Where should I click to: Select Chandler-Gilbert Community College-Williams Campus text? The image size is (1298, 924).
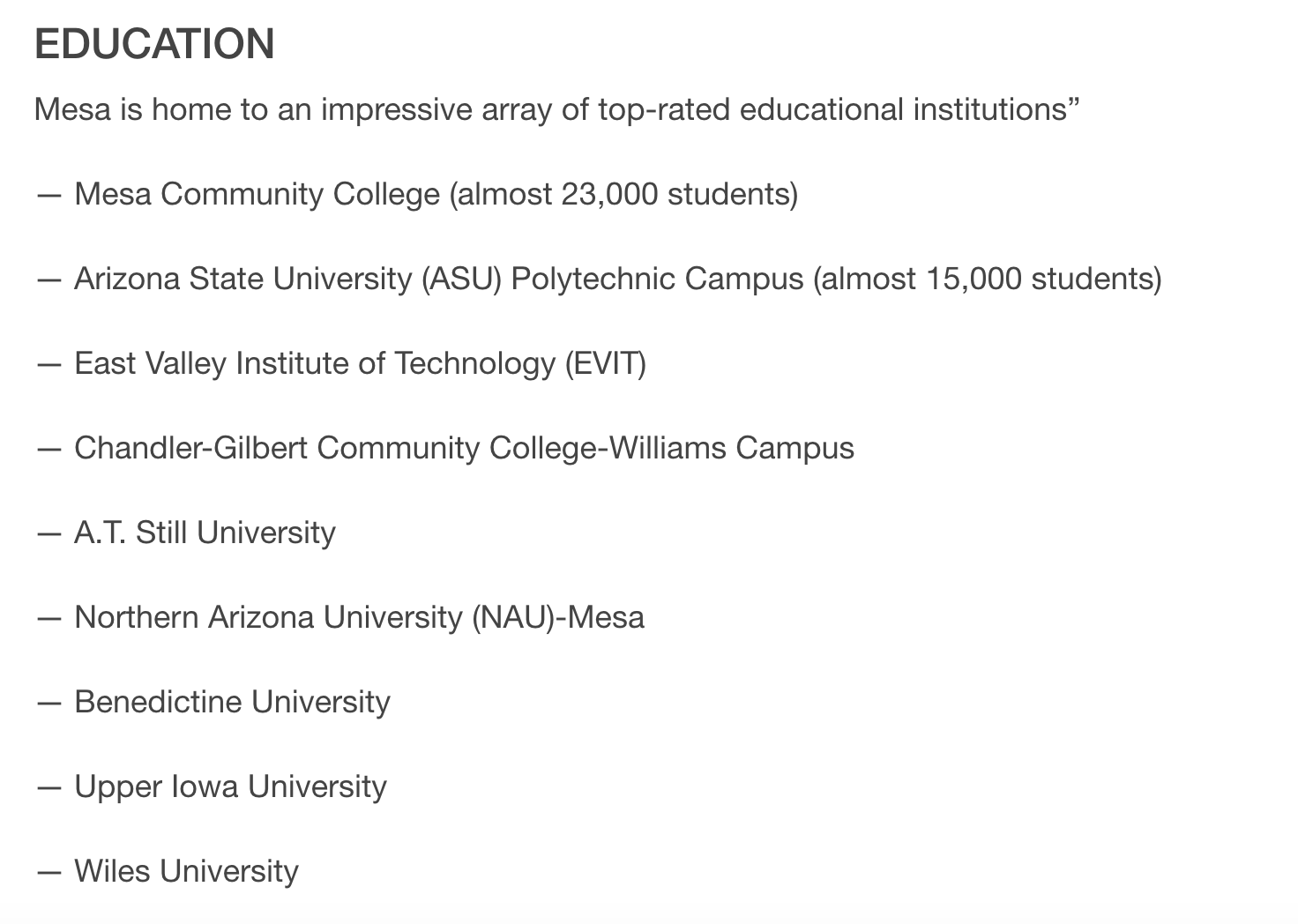(x=464, y=448)
